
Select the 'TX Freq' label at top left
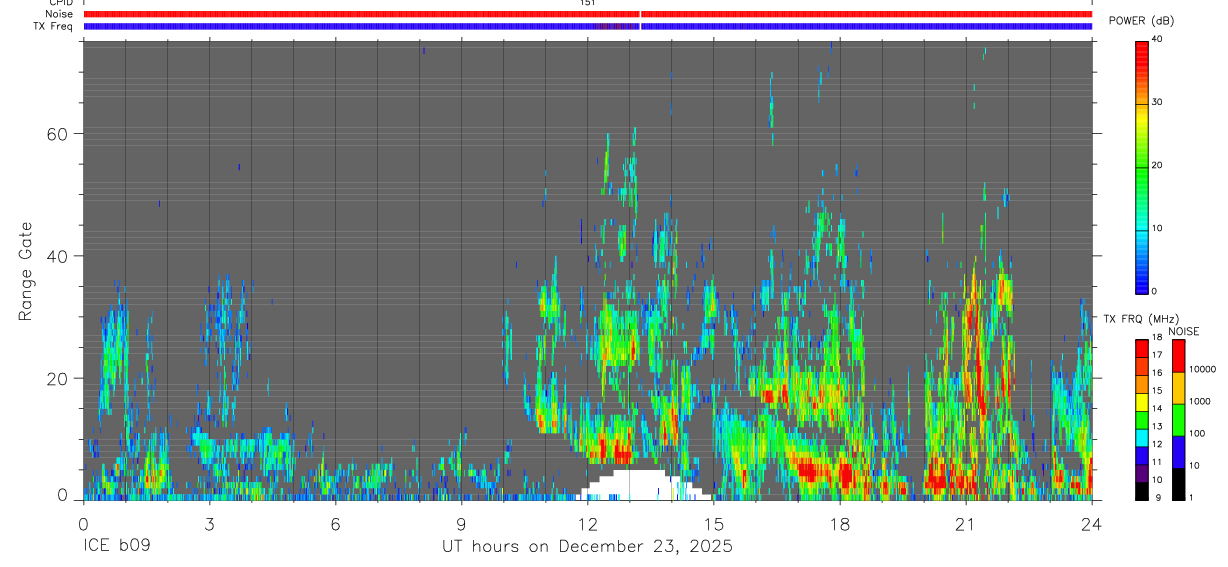(54, 26)
